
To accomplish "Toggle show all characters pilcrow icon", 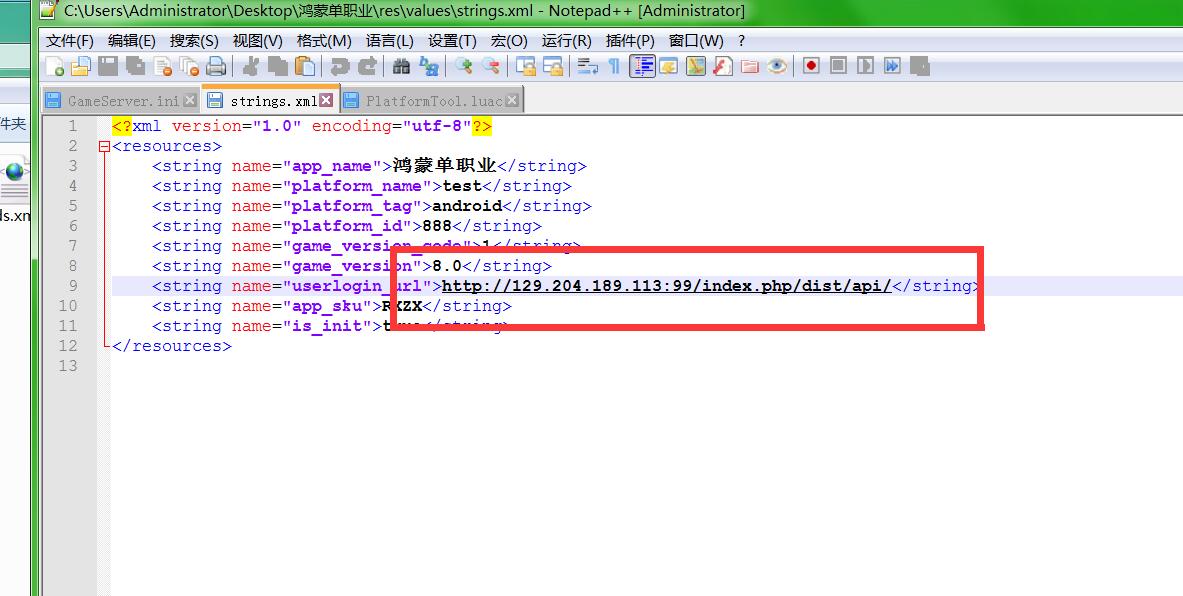I will coord(614,66).
